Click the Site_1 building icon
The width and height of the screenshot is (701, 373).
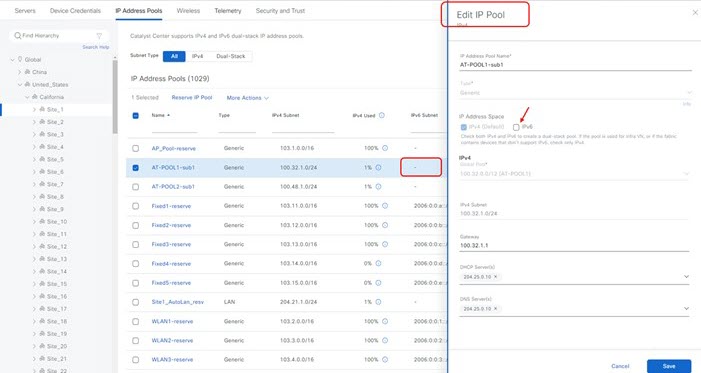point(42,110)
